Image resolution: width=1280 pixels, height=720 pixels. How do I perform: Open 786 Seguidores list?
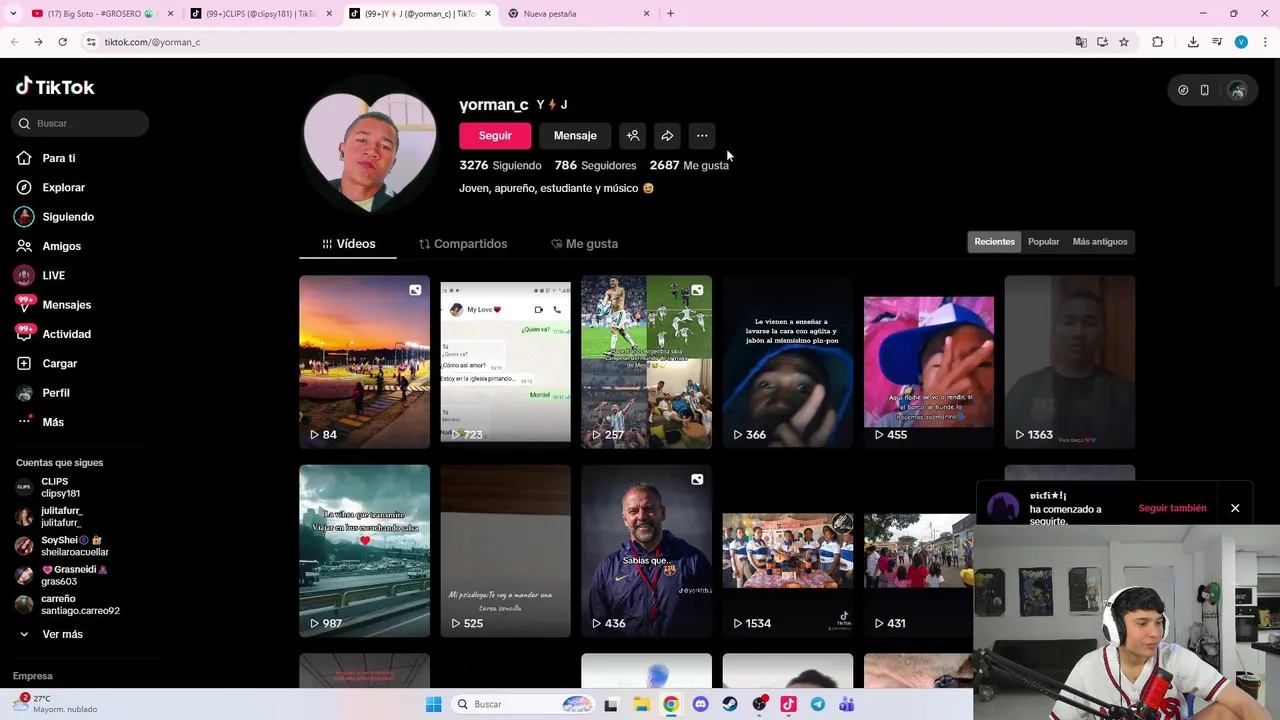(x=595, y=165)
